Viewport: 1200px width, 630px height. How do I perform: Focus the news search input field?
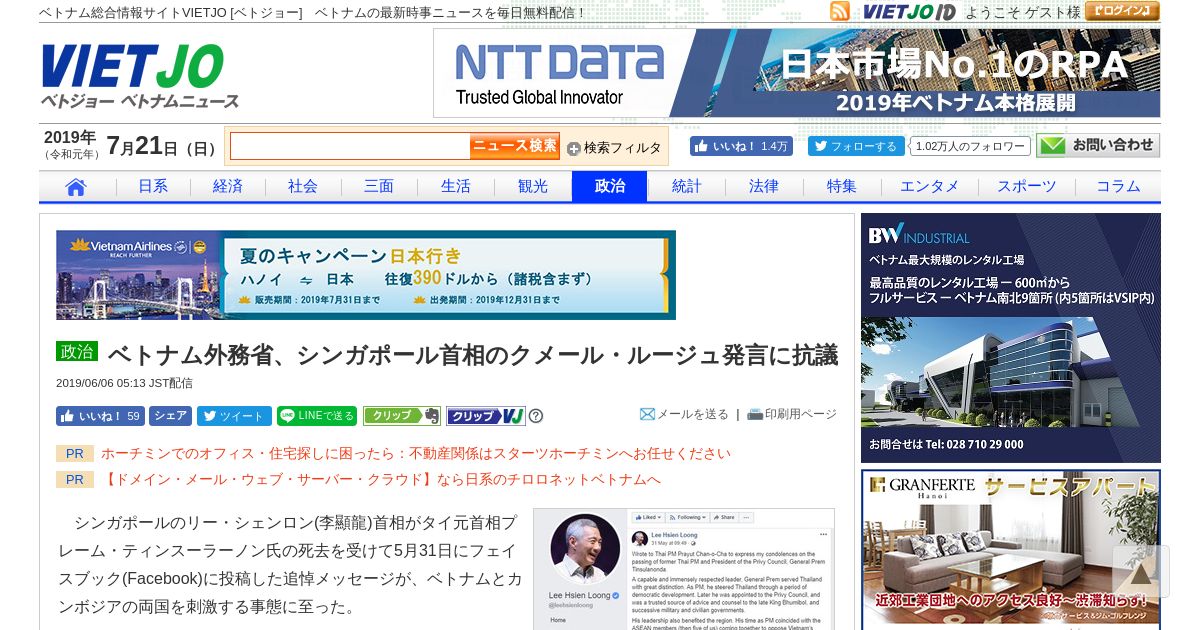click(350, 146)
